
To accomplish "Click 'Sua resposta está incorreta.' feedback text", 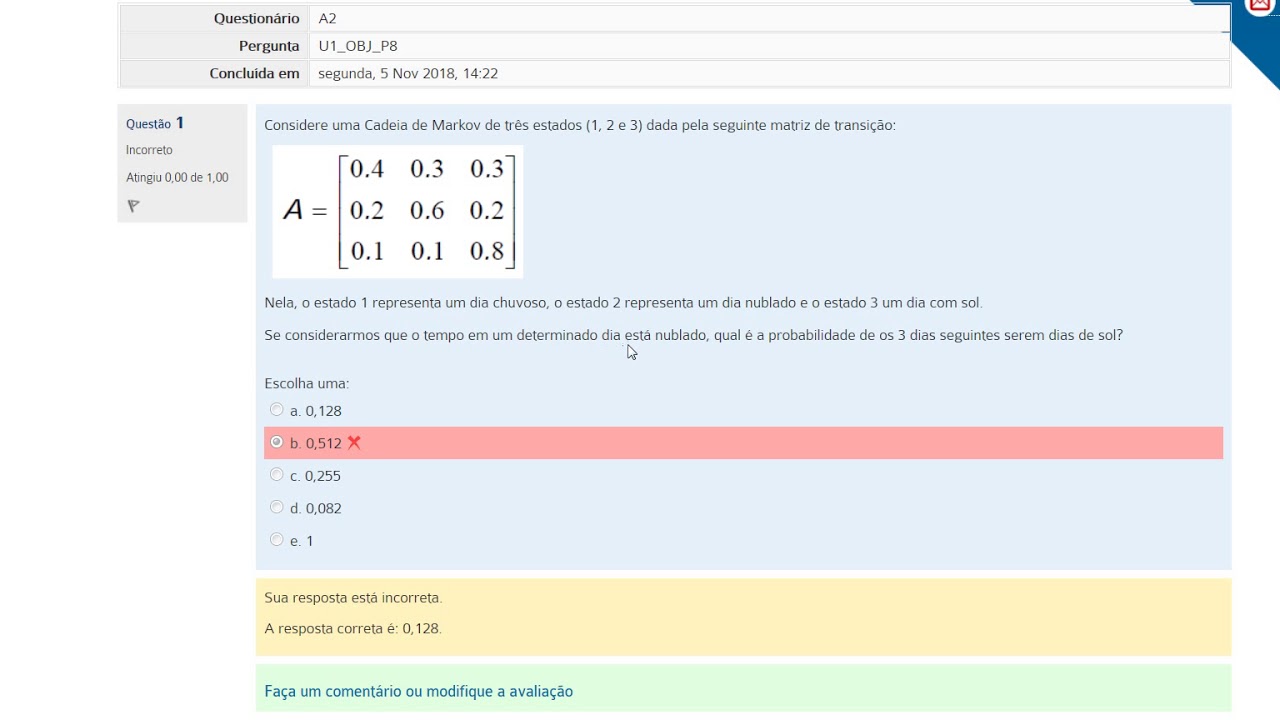I will pos(353,598).
